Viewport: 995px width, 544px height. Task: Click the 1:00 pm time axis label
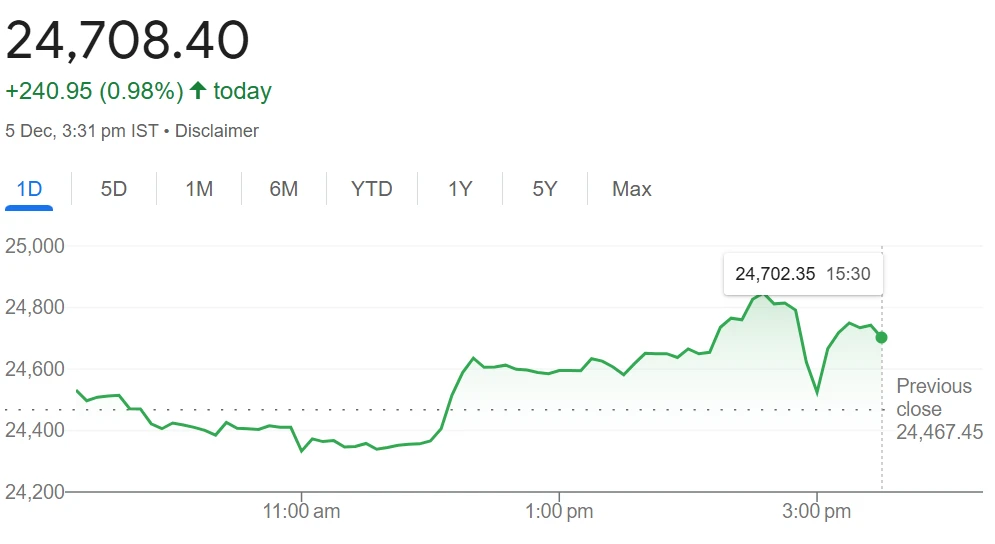point(558,512)
